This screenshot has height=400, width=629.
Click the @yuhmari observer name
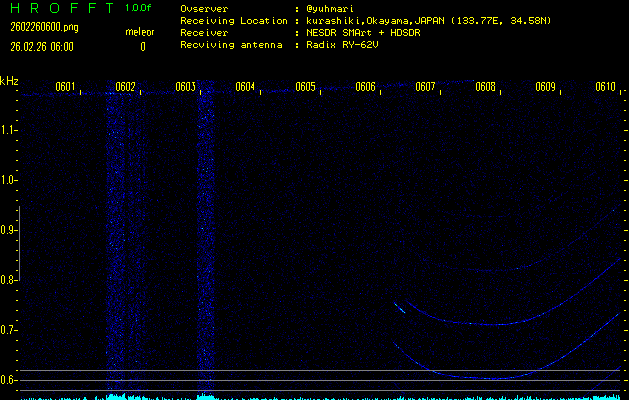[x=332, y=7]
